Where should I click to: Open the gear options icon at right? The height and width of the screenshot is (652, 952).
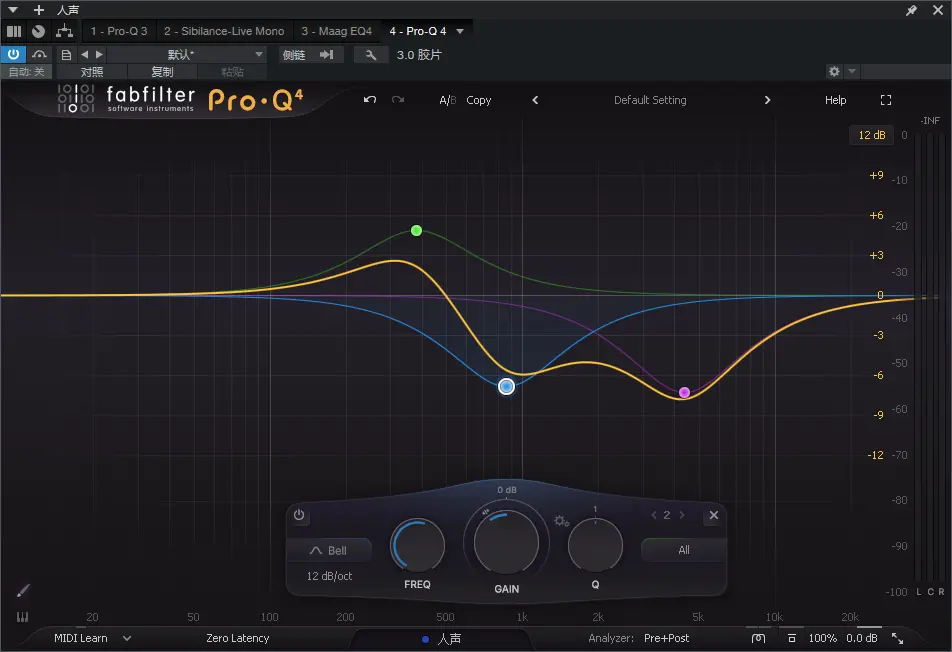(834, 71)
